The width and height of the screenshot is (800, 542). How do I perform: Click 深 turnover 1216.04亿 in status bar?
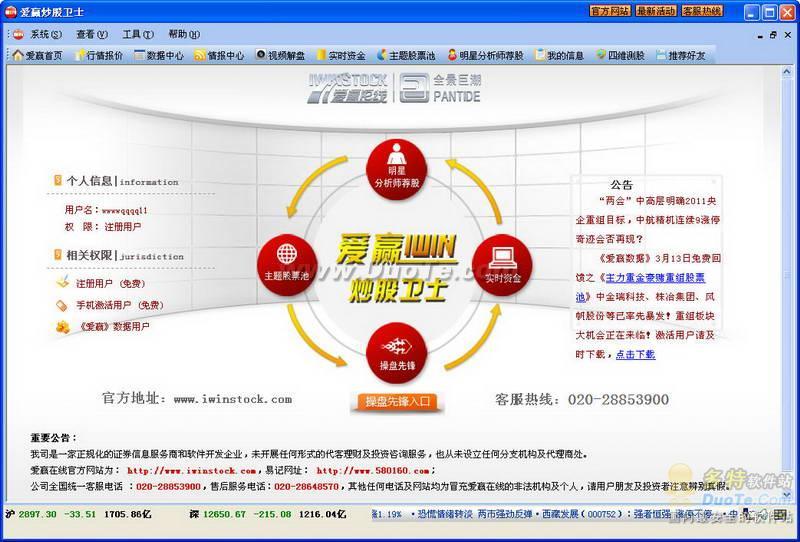pos(322,514)
